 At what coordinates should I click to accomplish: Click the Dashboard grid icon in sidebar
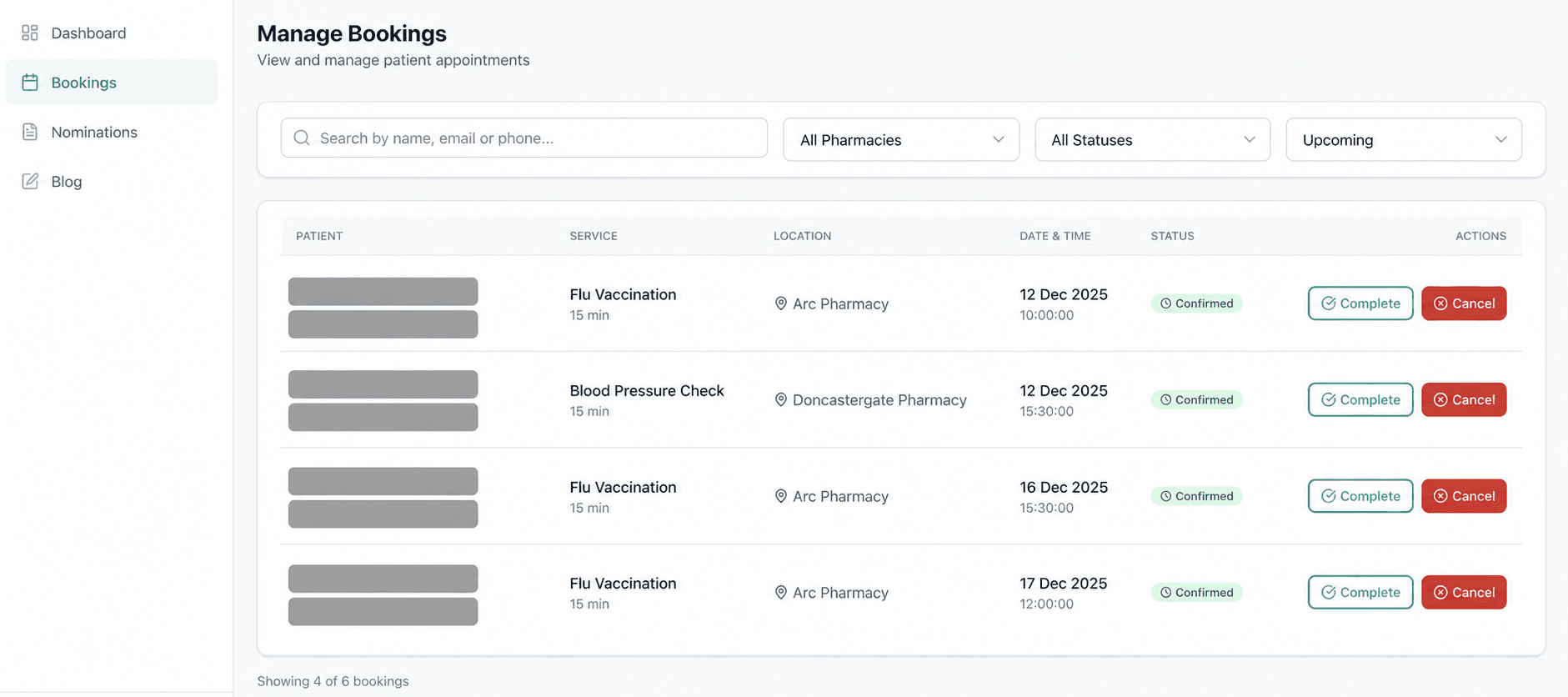[x=30, y=33]
